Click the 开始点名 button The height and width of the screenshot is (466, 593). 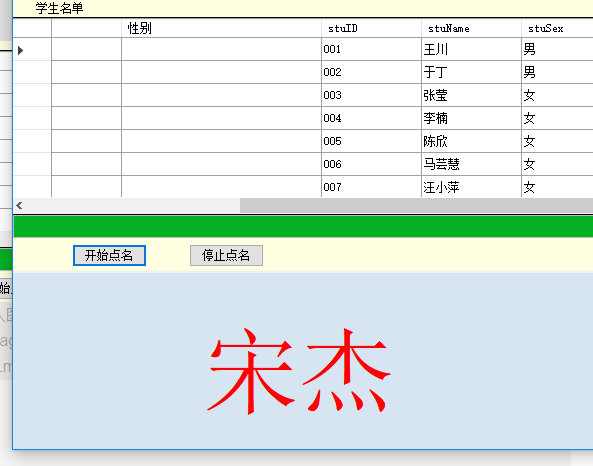pos(109,256)
